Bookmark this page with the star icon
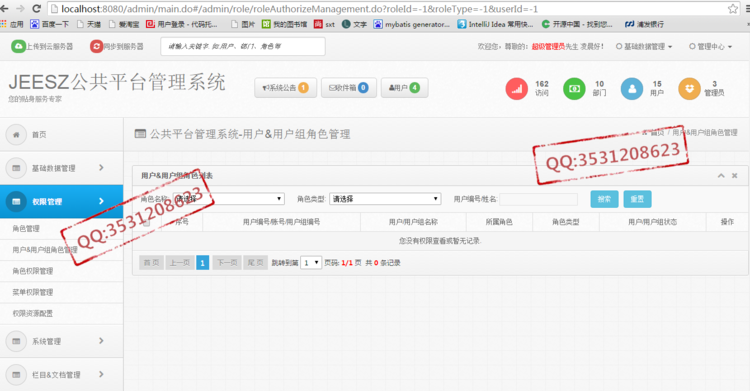The image size is (750, 391). (x=732, y=9)
